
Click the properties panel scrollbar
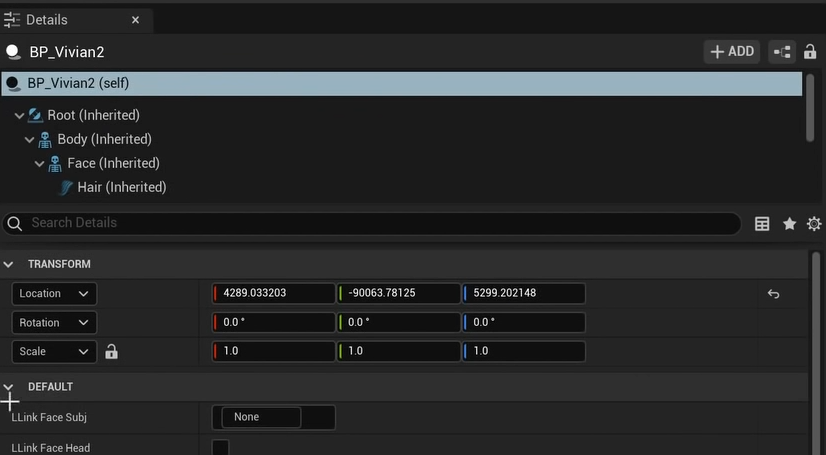pos(815,353)
